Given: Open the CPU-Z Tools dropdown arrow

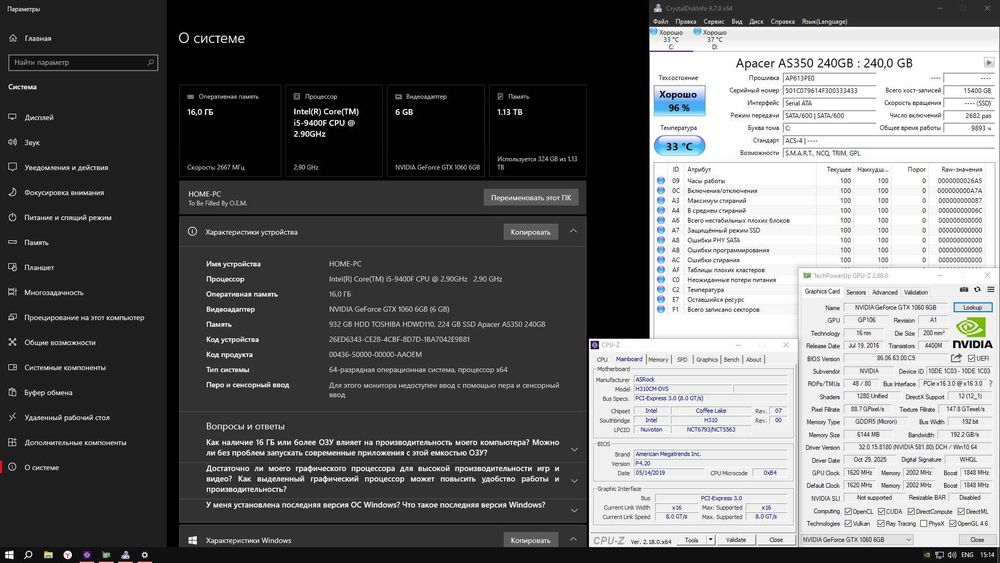Looking at the screenshot, I should 710,539.
